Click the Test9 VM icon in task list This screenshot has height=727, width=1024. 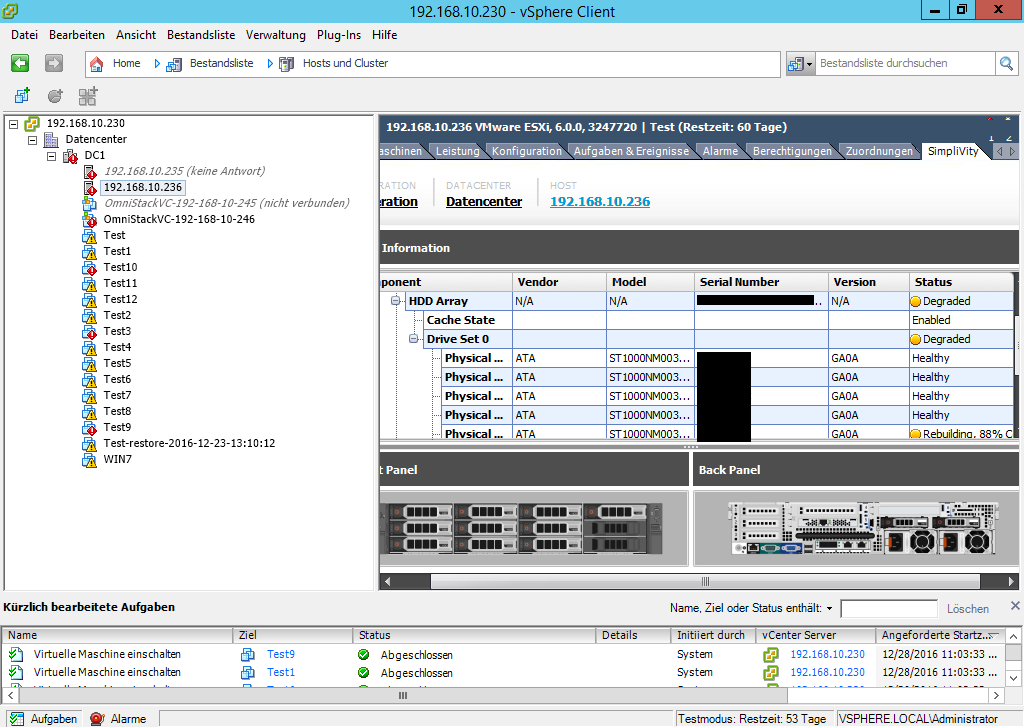coord(248,654)
